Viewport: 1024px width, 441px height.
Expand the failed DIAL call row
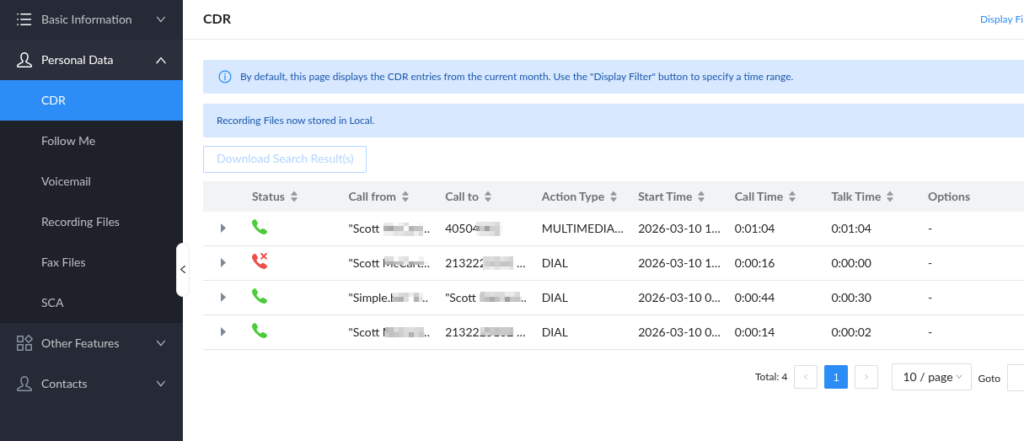click(223, 263)
